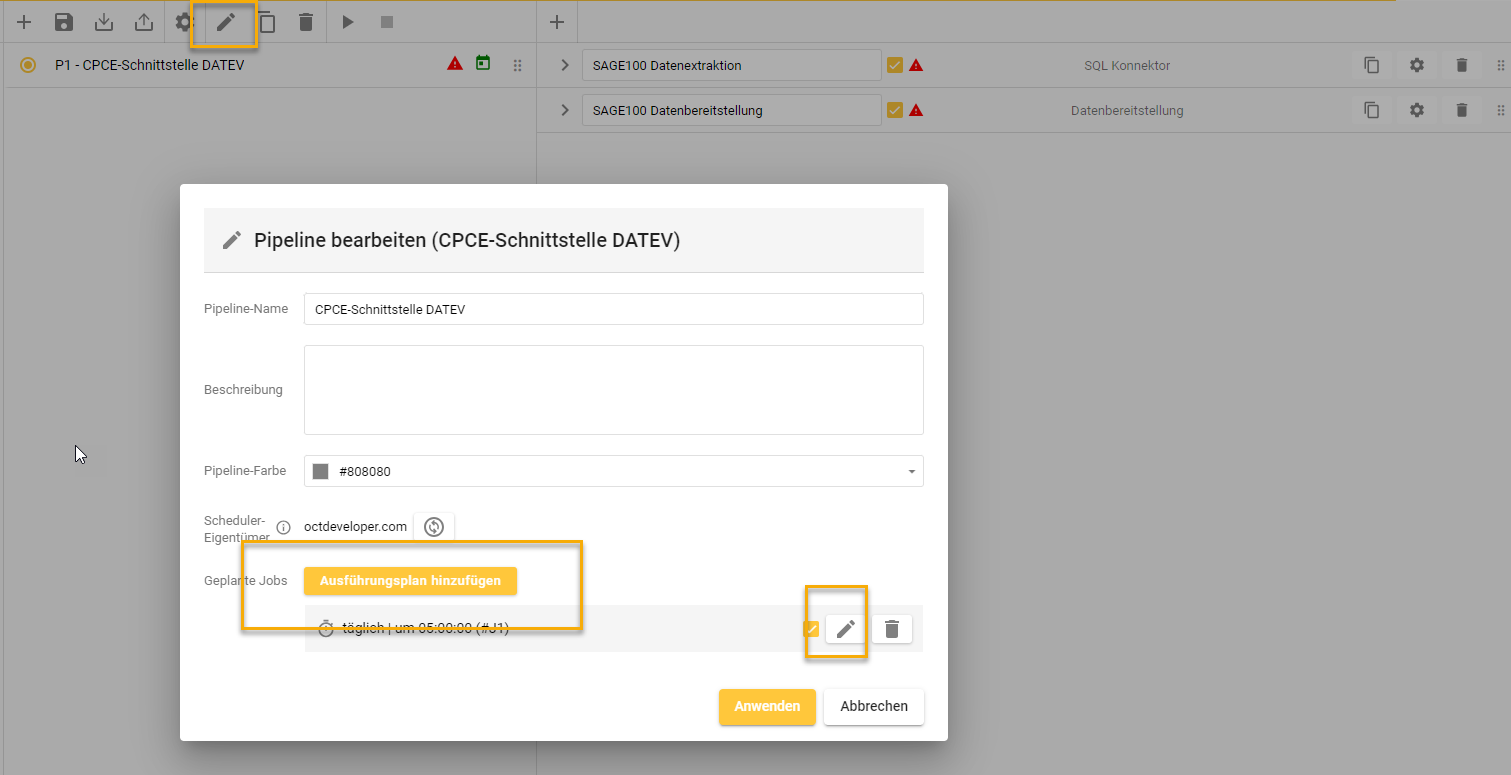1511x775 pixels.
Task: Edit the daily 05:00:00 scheduled job
Action: pos(846,629)
